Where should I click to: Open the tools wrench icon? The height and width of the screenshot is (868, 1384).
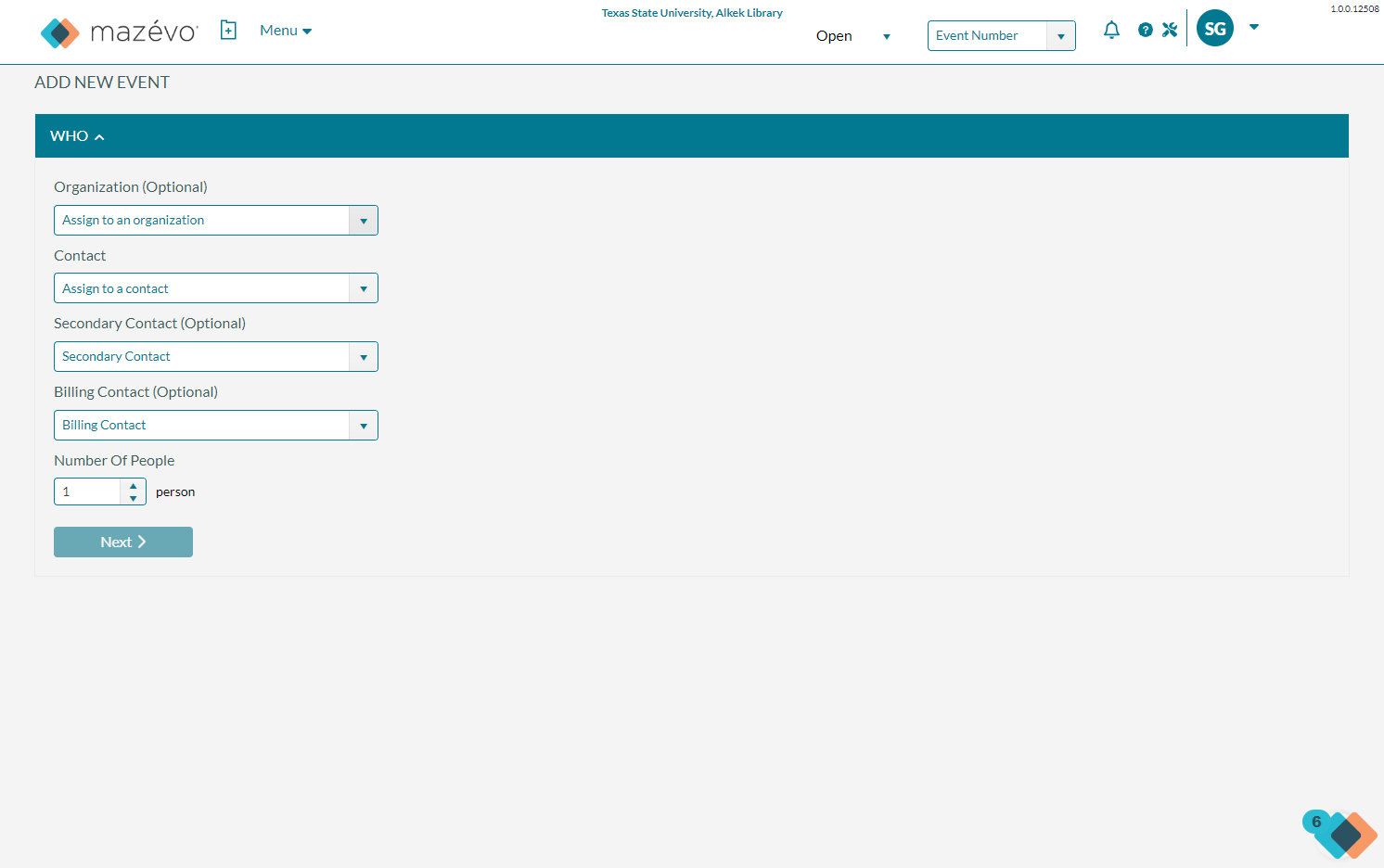click(1170, 30)
